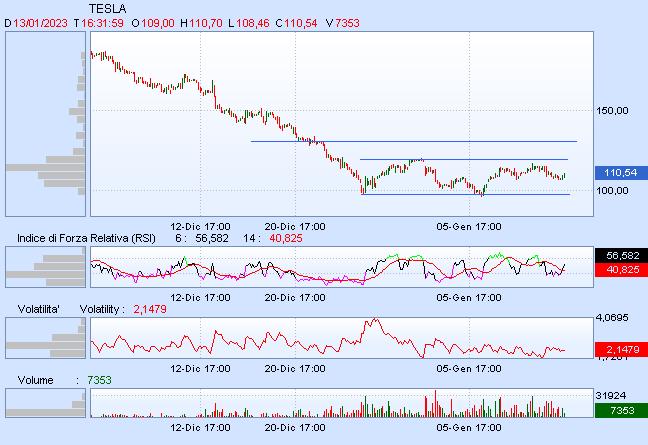Select the date value 13/01/2023
648x445 pixels.
point(40,23)
